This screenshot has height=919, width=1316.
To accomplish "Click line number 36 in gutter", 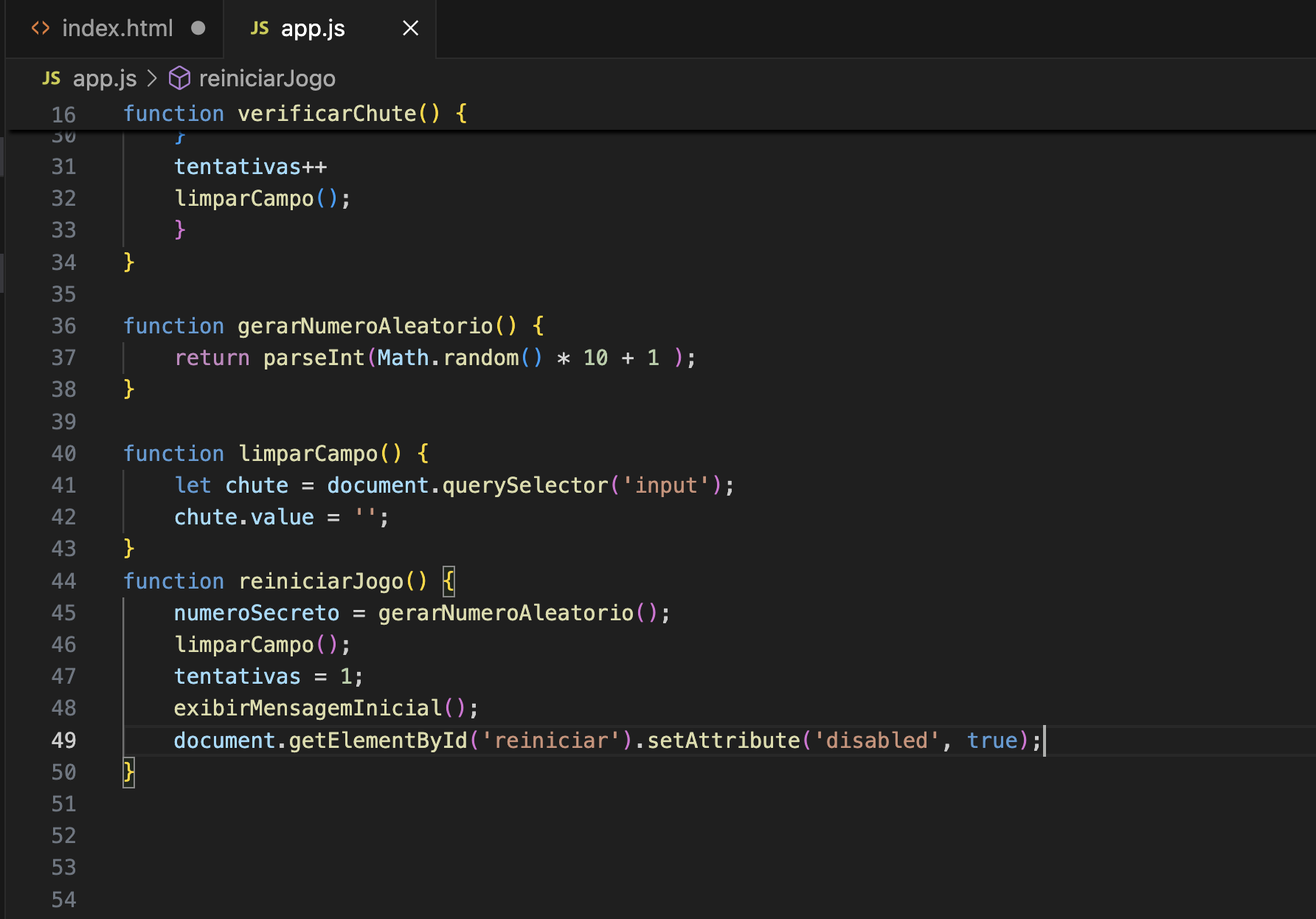I will [64, 326].
